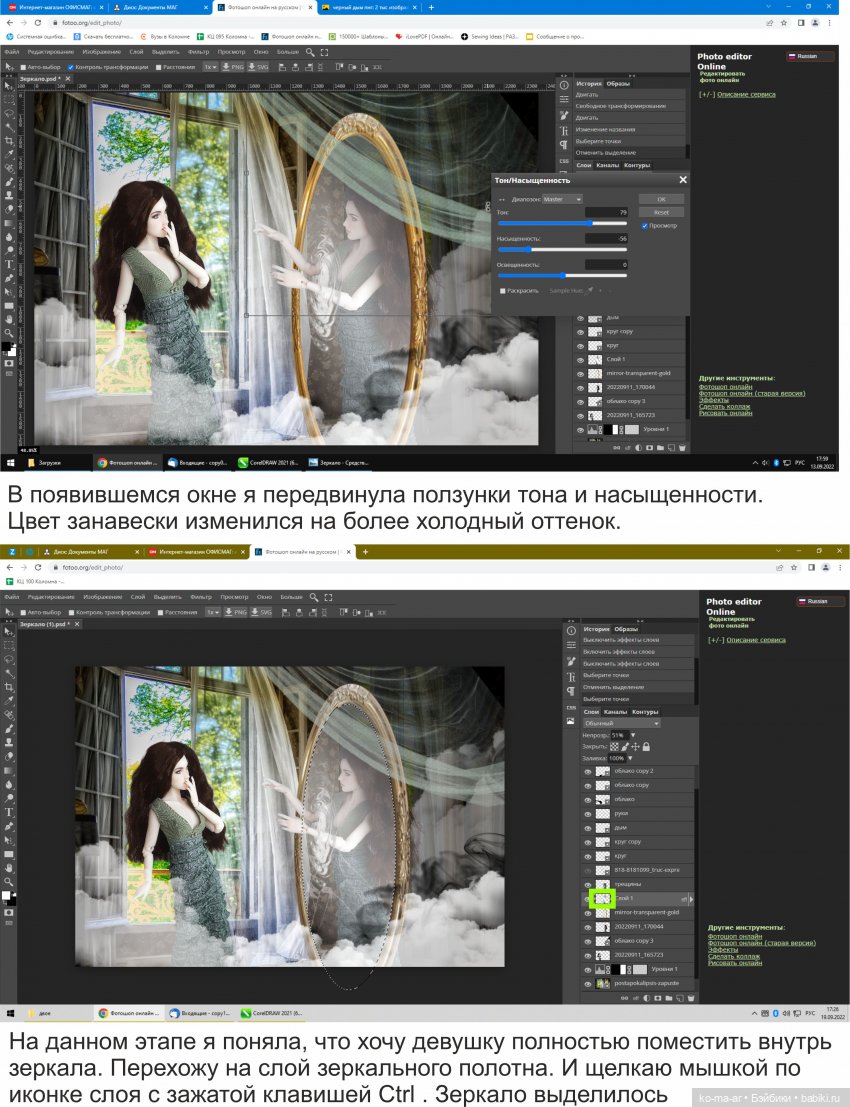Image resolution: width=850 pixels, height=1107 pixels.
Task: Expand the Непрозр. 51% opacity arrow
Action: pyautogui.click(x=632, y=735)
